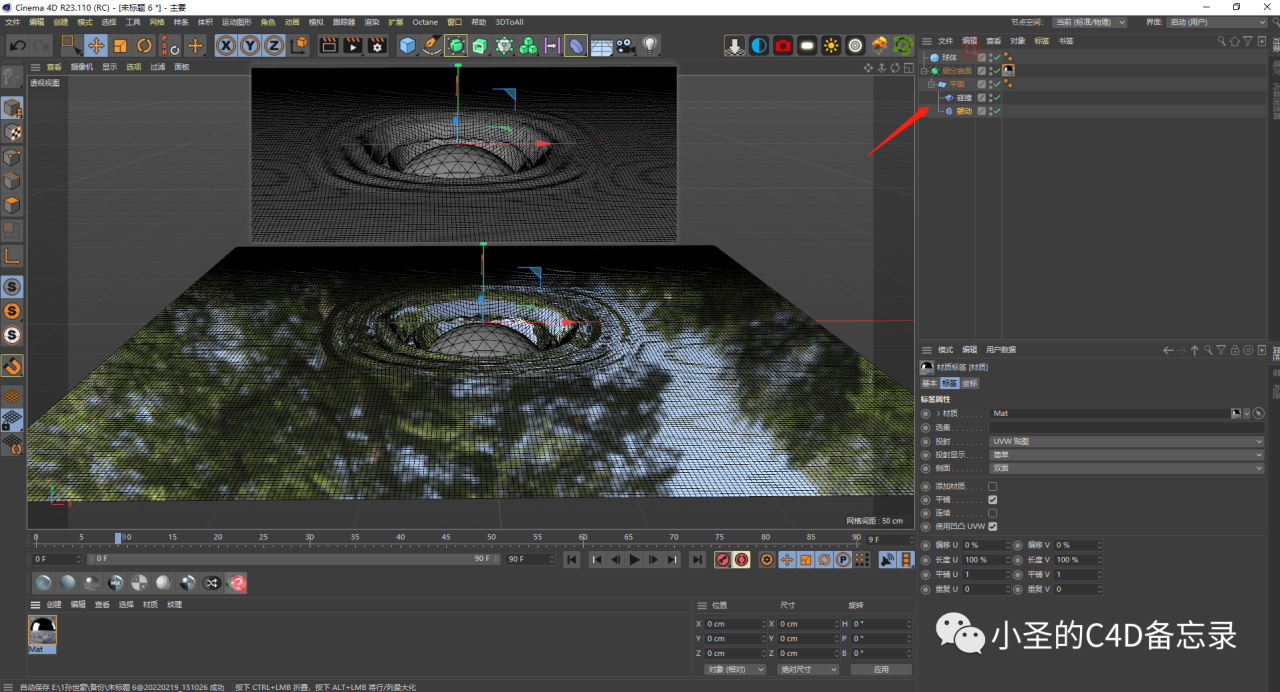Toggle the 平铺 checkbox in tag properties
Viewport: 1280px width, 692px height.
point(990,499)
